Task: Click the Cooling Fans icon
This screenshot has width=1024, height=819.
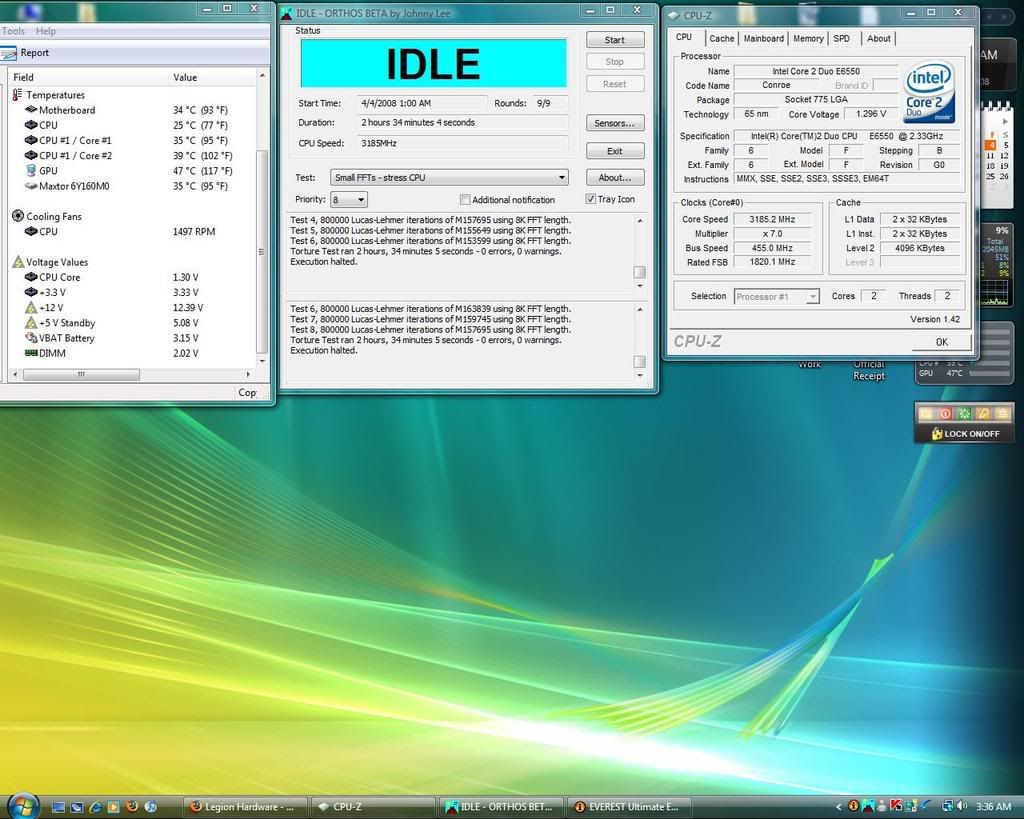Action: pyautogui.click(x=18, y=216)
